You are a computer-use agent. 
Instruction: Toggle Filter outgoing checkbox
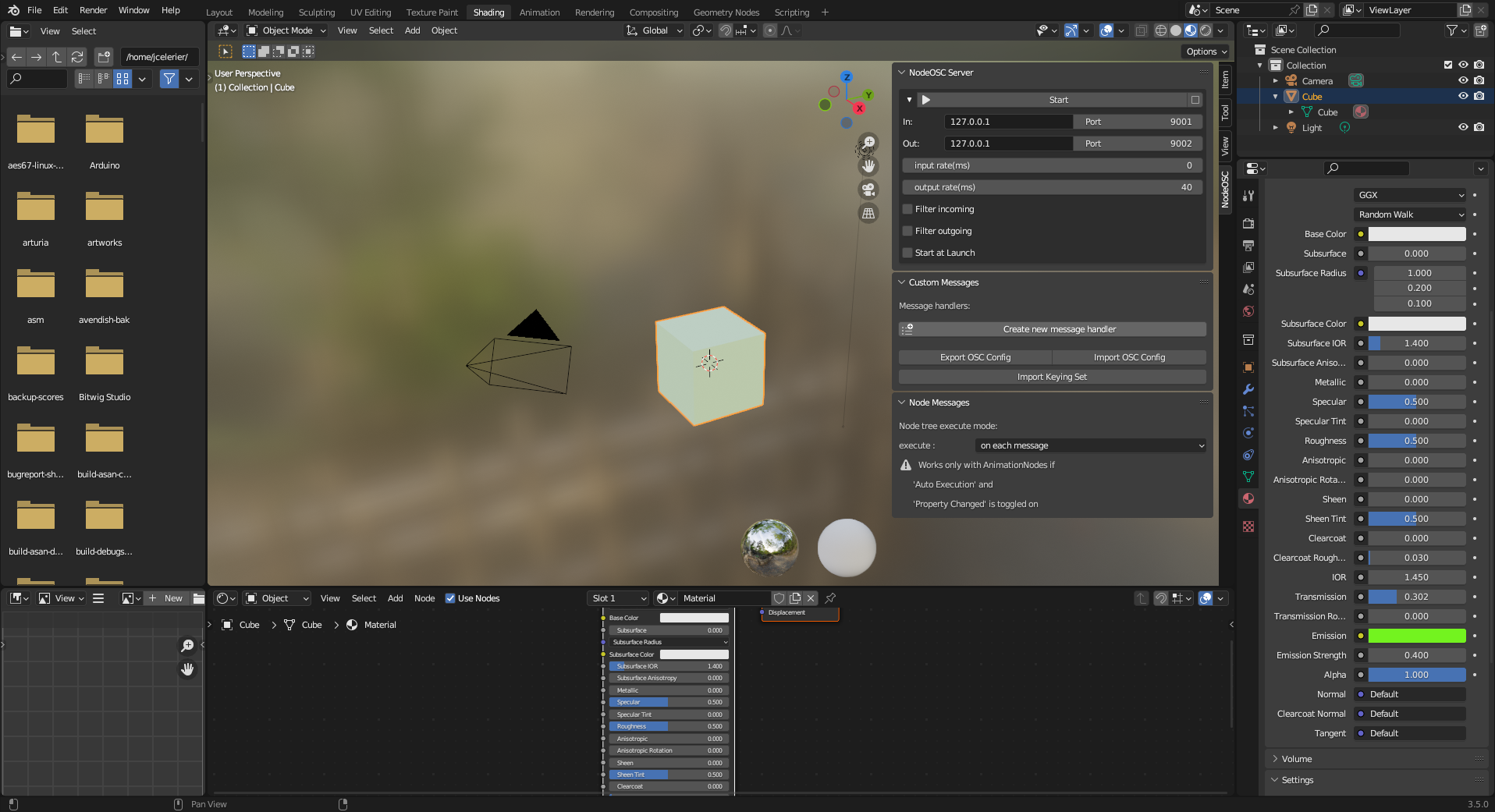tap(907, 231)
